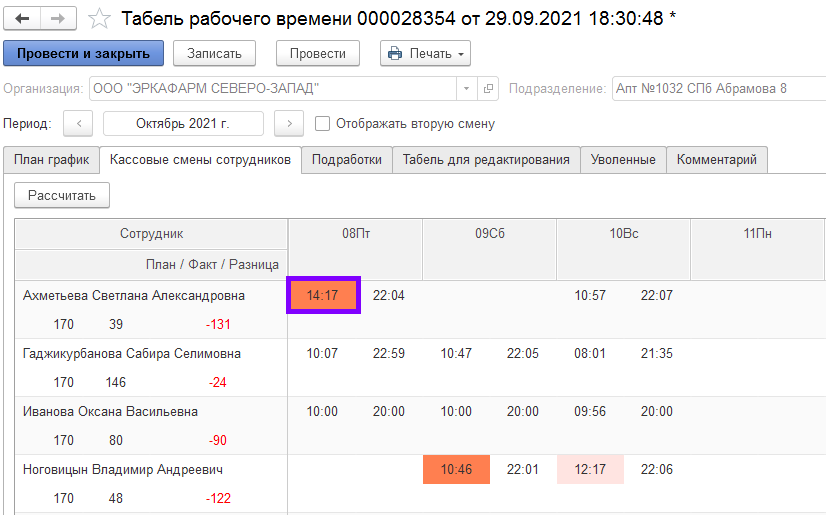This screenshot has width=826, height=515.
Task: Click the Записать button
Action: [214, 53]
